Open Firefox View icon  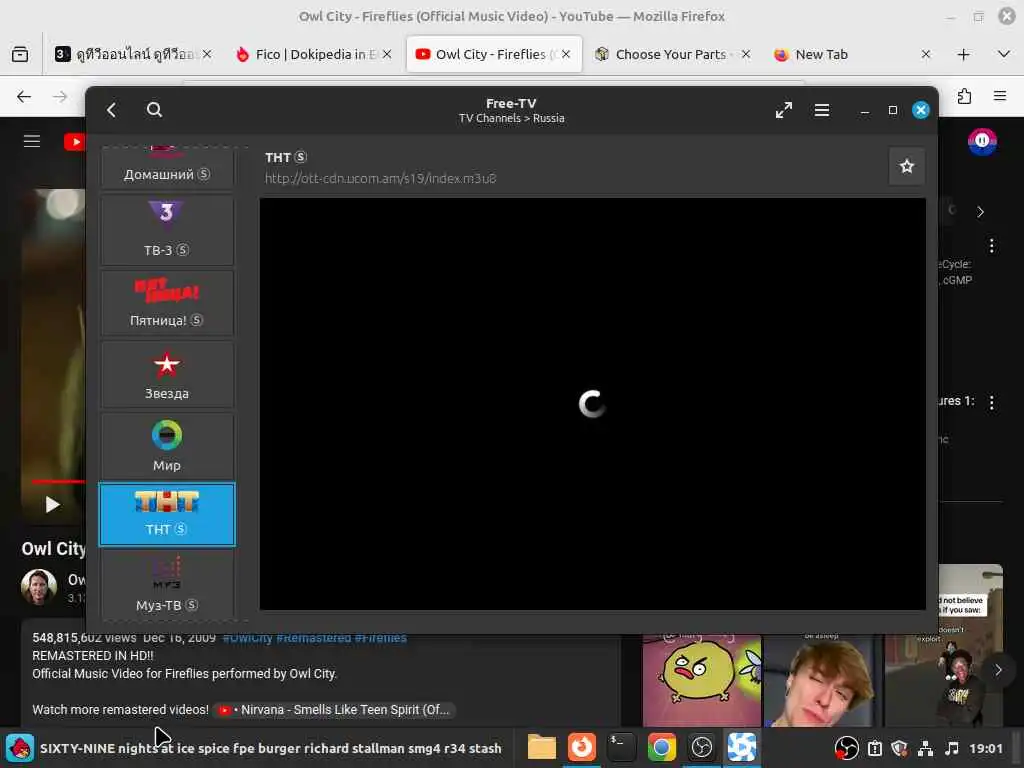tap(20, 54)
